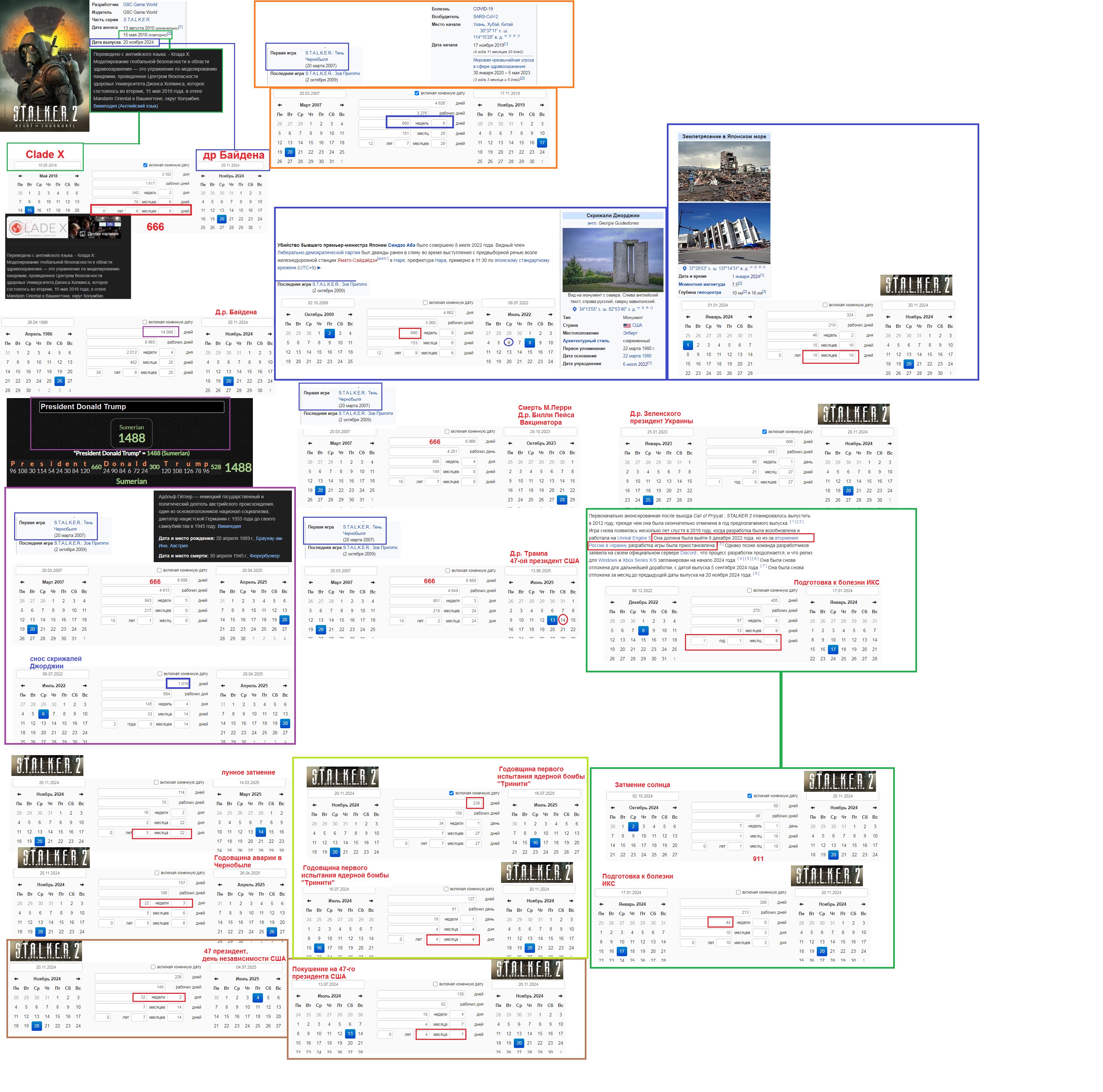Viewport: 1103px width, 1092px height.
Task: Click the 17.11.2019 date field
Action: click(x=510, y=93)
